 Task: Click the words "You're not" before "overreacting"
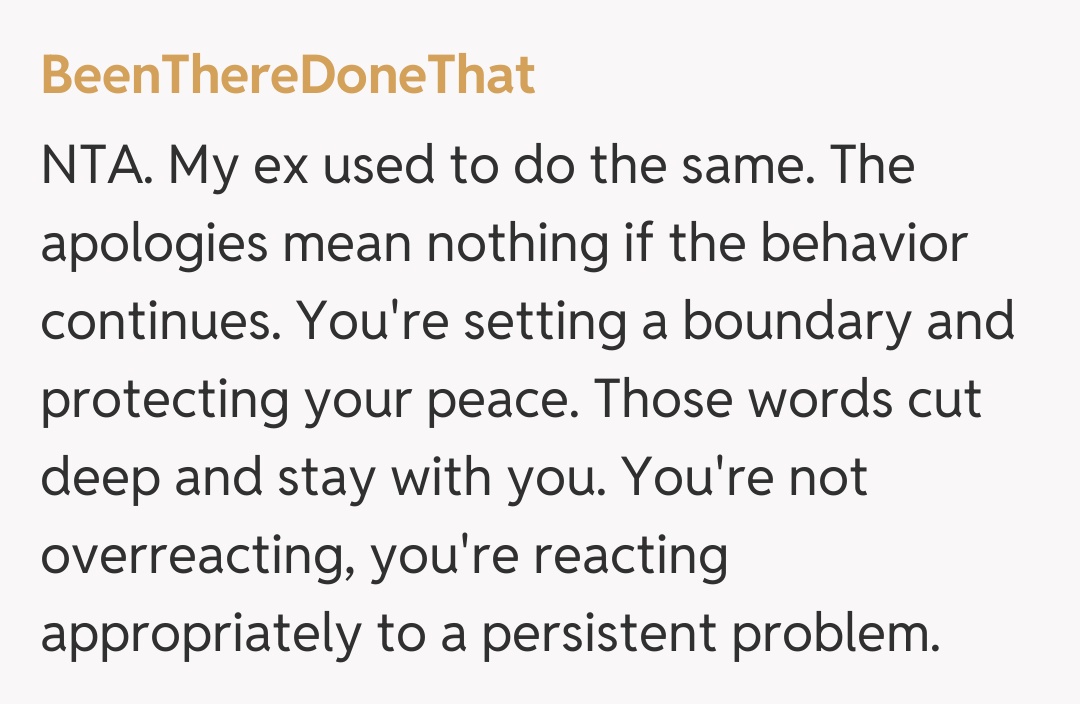coord(745,479)
